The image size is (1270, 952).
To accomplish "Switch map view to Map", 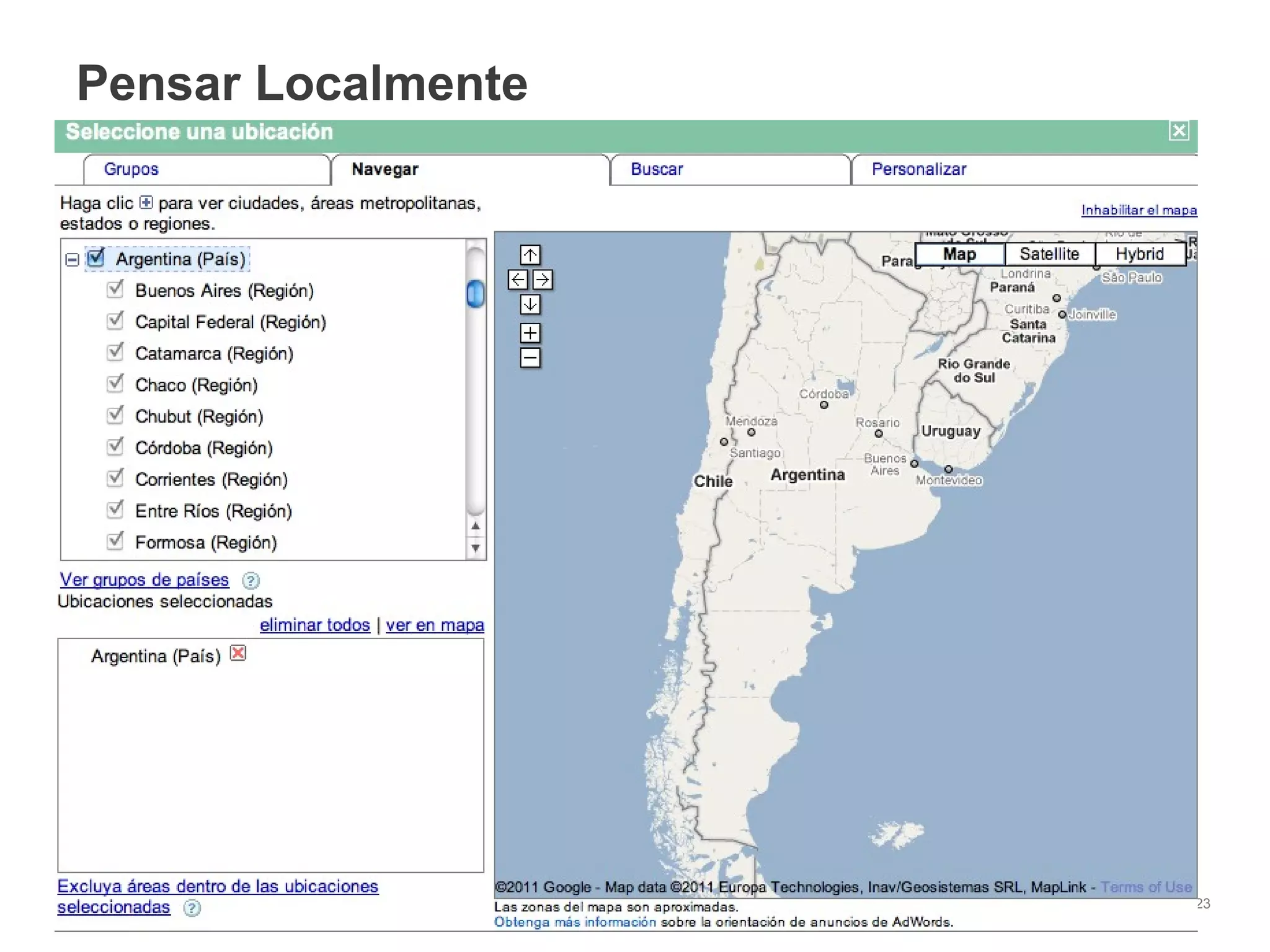I will click(959, 254).
